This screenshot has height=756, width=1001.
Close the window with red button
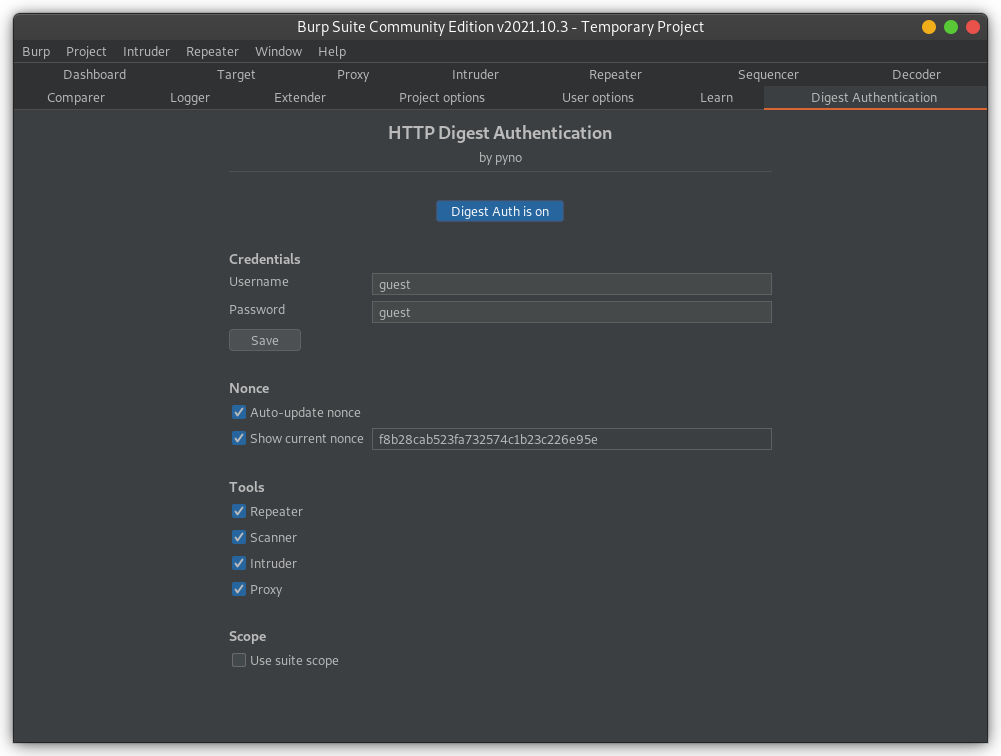pos(972,27)
